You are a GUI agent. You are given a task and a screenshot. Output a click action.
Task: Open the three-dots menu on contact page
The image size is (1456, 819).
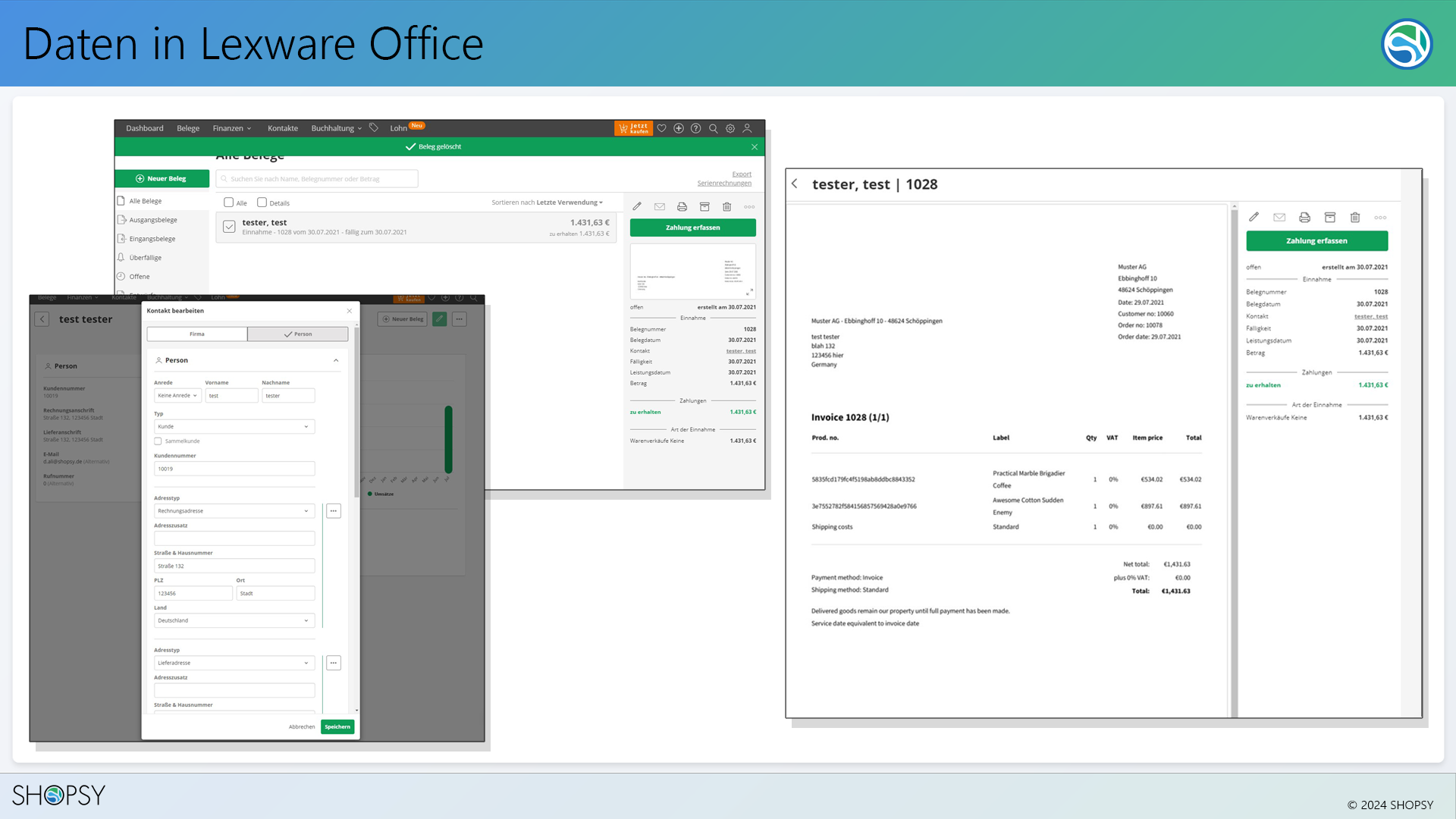[460, 319]
